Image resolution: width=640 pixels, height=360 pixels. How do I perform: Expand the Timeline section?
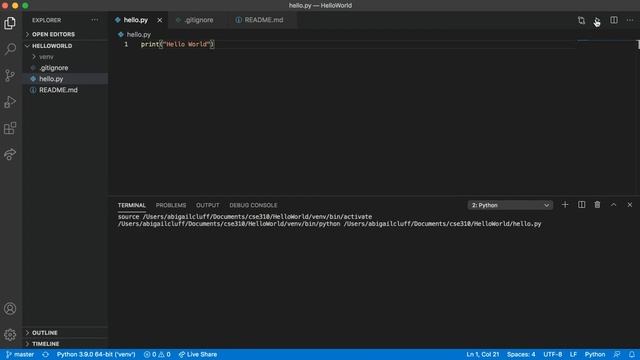pos(65,344)
